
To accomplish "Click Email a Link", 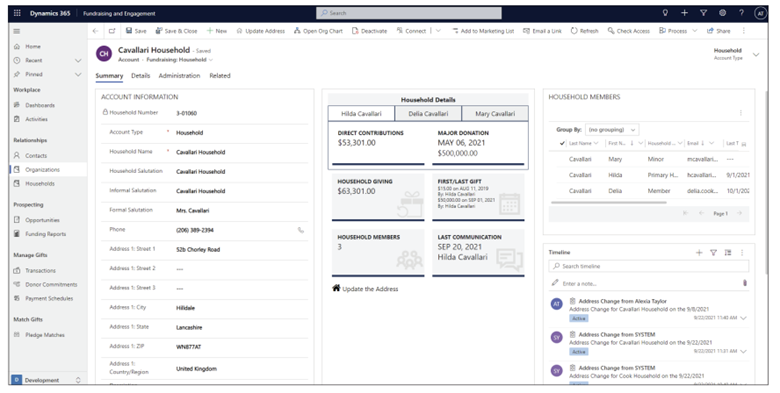I will [542, 31].
